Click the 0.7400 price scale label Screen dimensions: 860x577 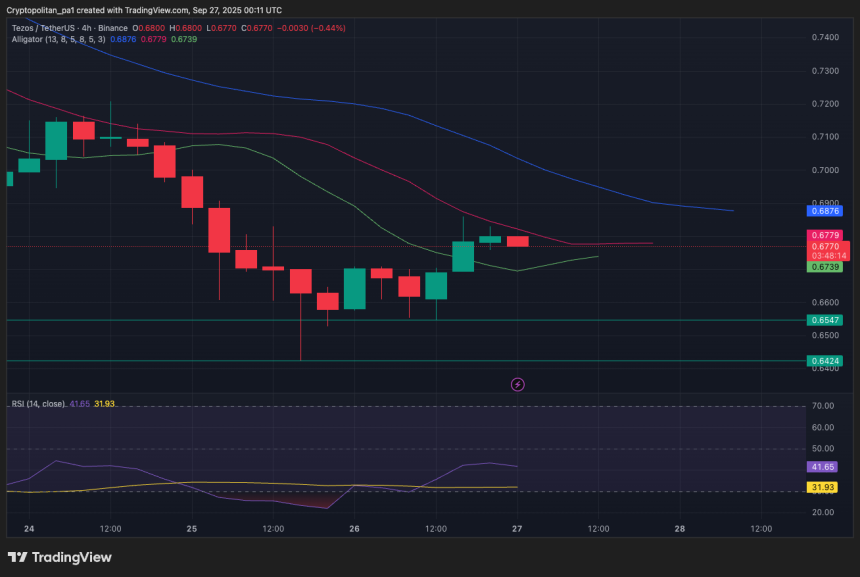[x=824, y=38]
